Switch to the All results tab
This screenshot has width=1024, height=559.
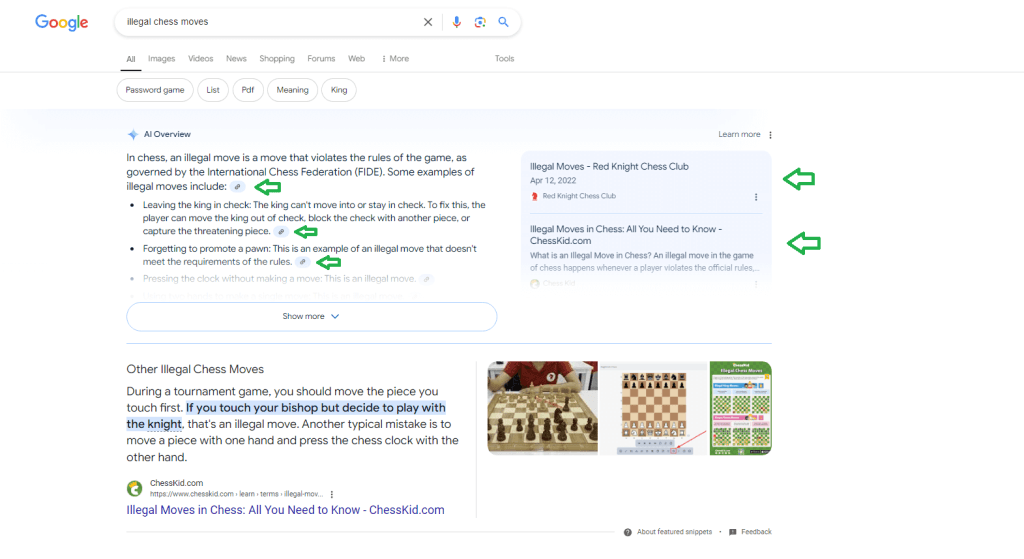click(x=131, y=59)
